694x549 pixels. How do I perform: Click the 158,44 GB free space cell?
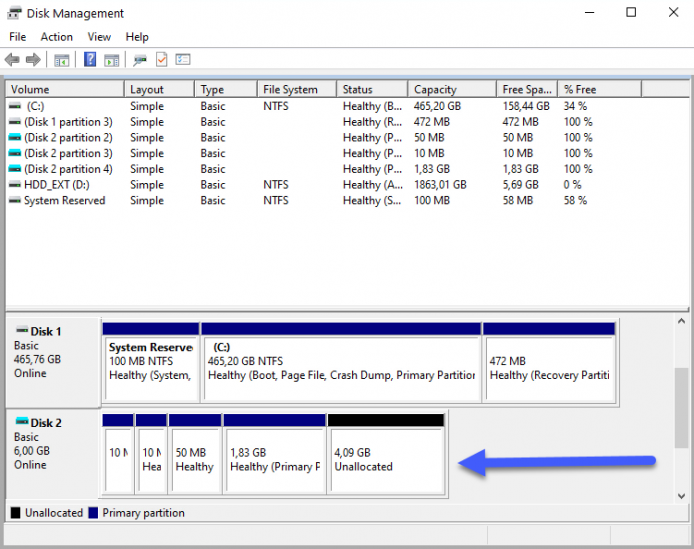pyautogui.click(x=526, y=106)
